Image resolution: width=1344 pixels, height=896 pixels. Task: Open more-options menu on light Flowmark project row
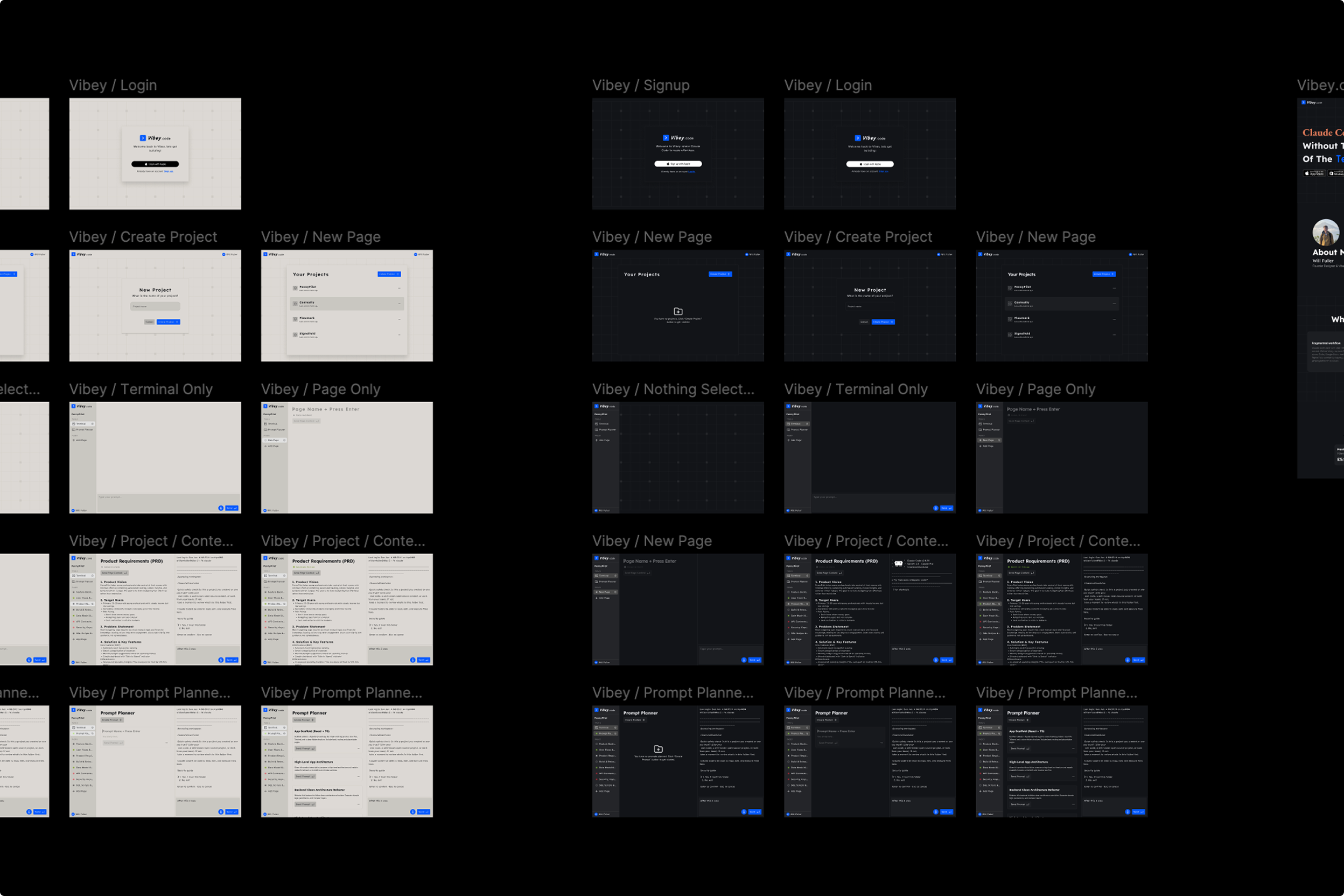[399, 319]
